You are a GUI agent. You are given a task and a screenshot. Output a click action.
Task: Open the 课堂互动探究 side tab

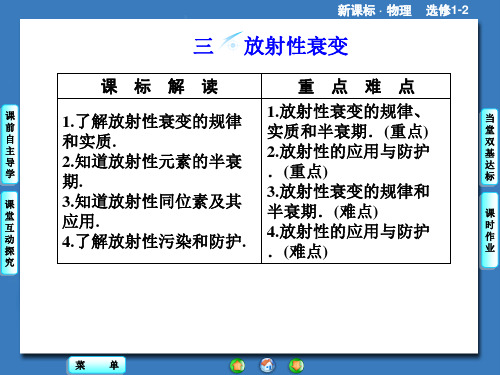(10, 233)
